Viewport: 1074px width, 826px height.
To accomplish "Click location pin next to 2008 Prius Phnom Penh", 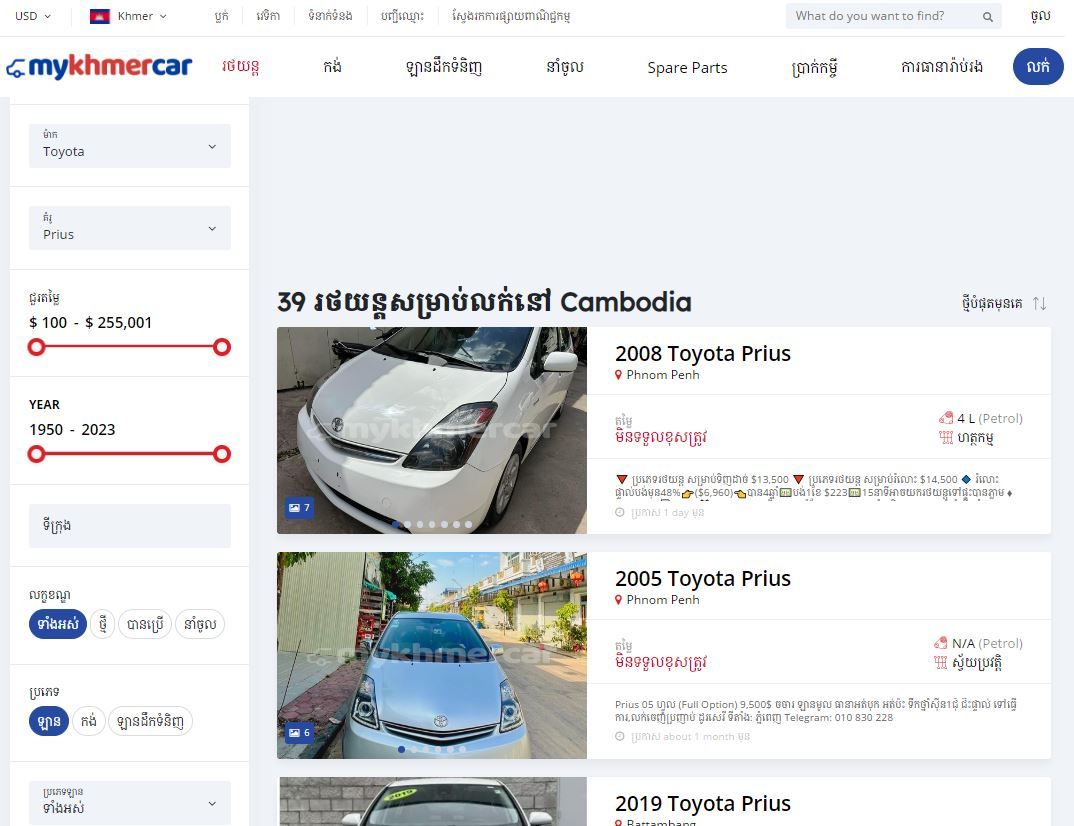I will point(619,375).
